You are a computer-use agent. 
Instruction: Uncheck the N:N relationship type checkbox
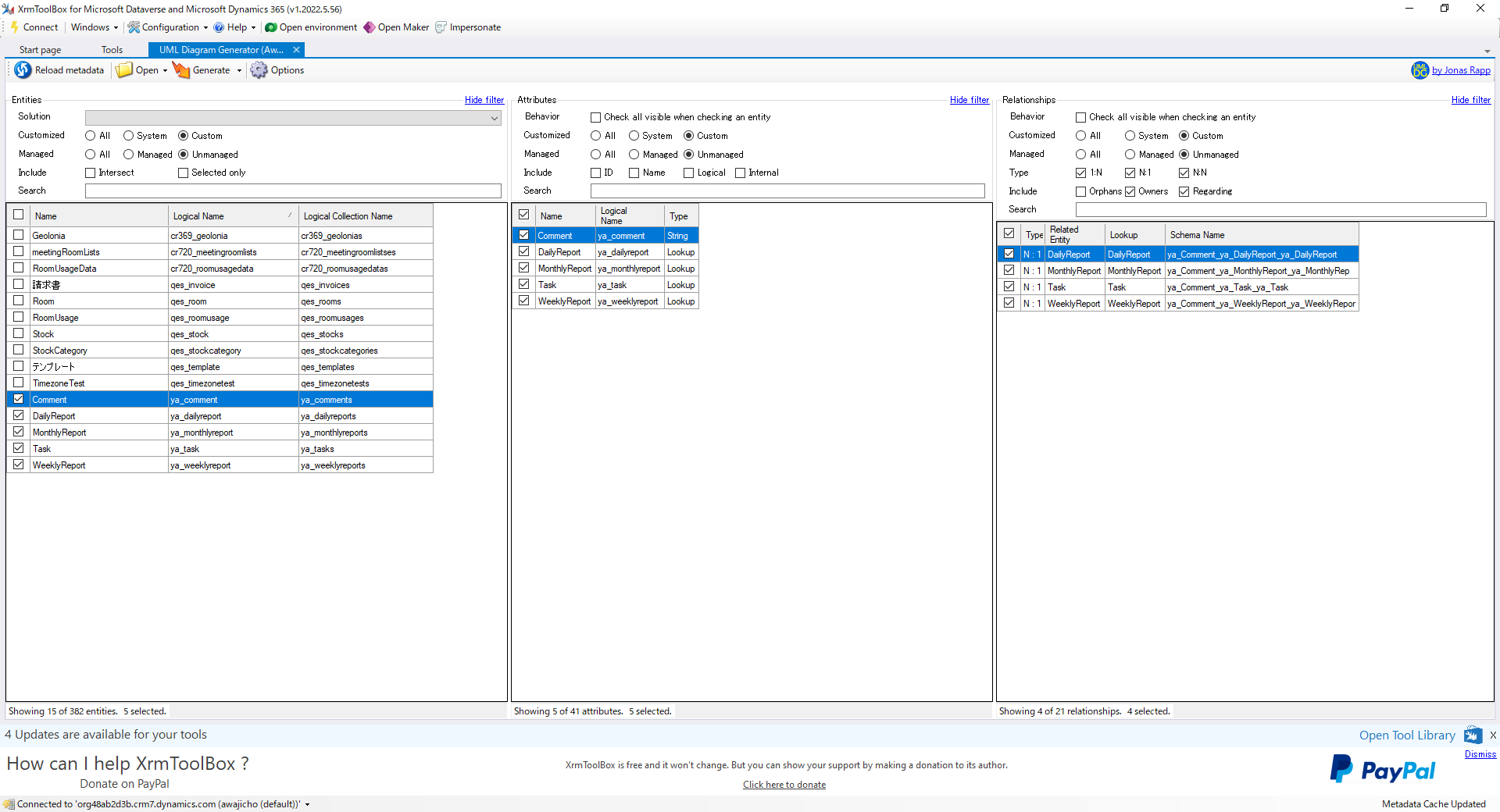1184,173
